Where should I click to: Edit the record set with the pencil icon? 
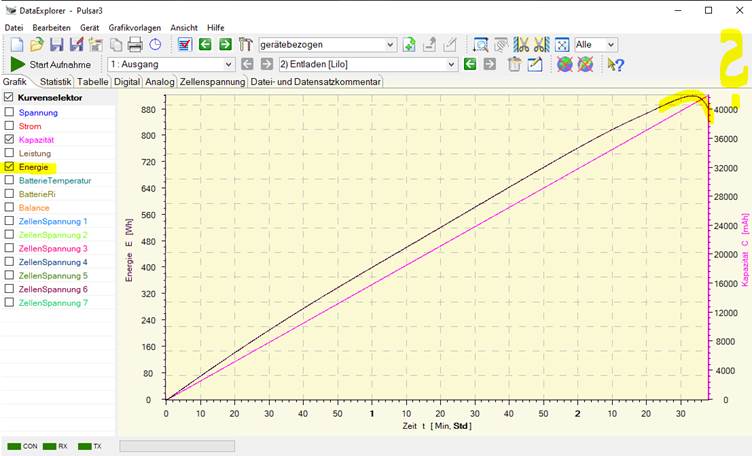535,64
